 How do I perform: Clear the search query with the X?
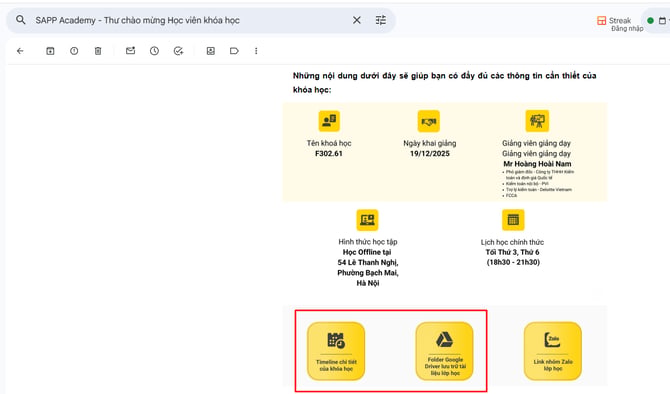356,20
